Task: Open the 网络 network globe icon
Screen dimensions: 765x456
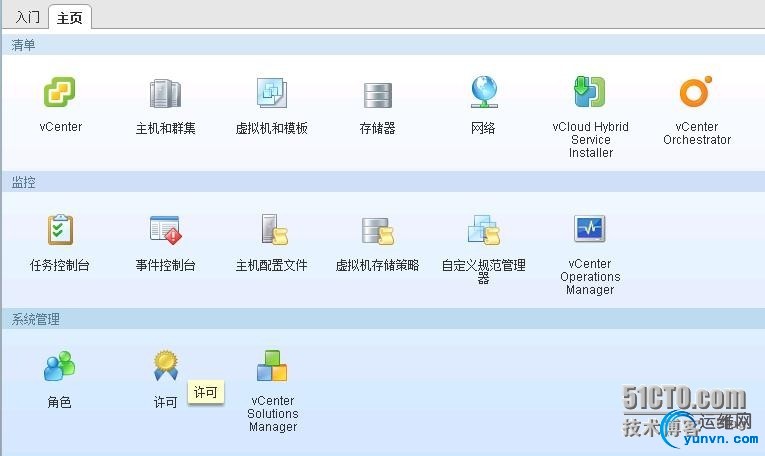Action: pyautogui.click(x=483, y=92)
